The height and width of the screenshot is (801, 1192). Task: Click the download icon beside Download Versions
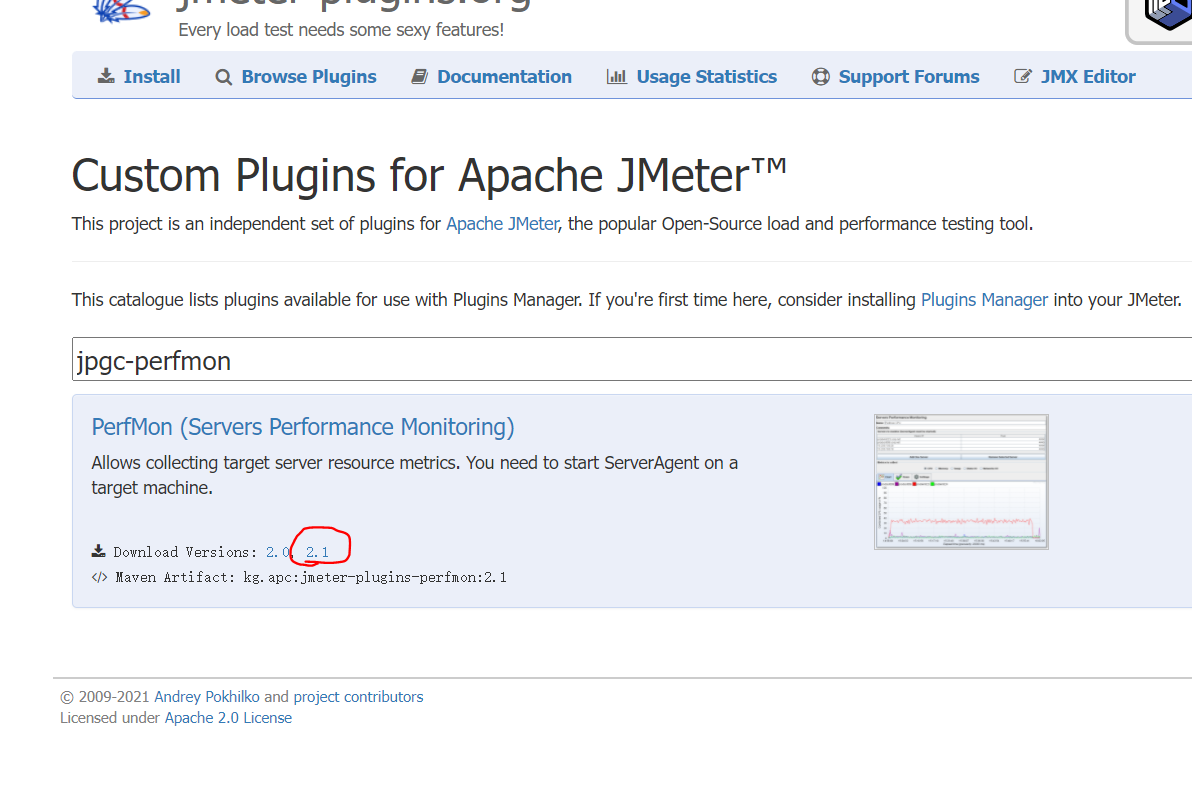coord(99,551)
